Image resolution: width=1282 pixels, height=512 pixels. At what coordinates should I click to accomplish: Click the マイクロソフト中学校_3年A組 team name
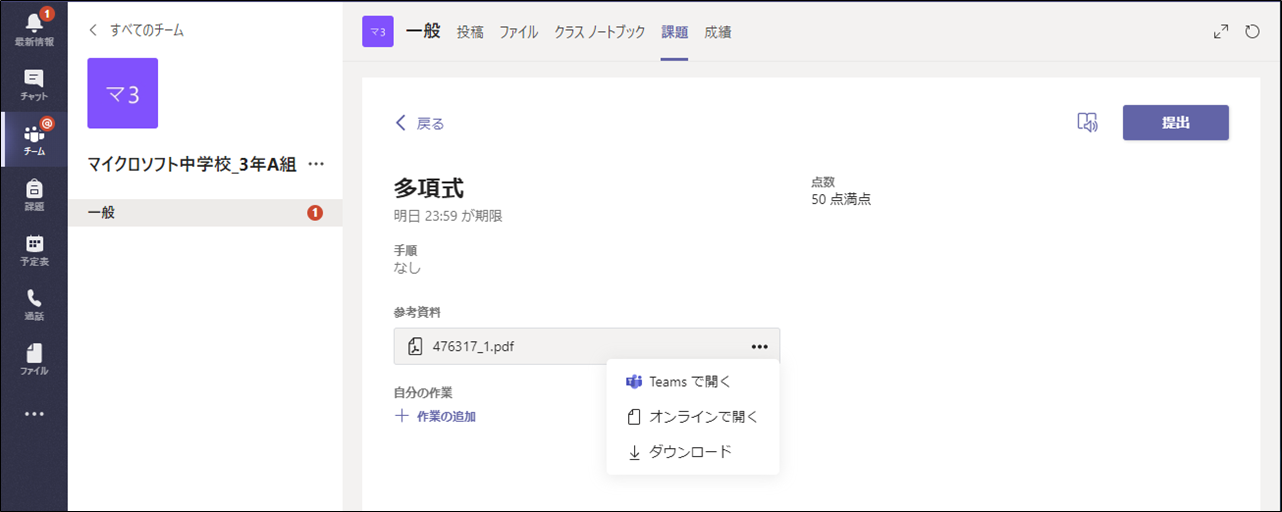tap(192, 164)
